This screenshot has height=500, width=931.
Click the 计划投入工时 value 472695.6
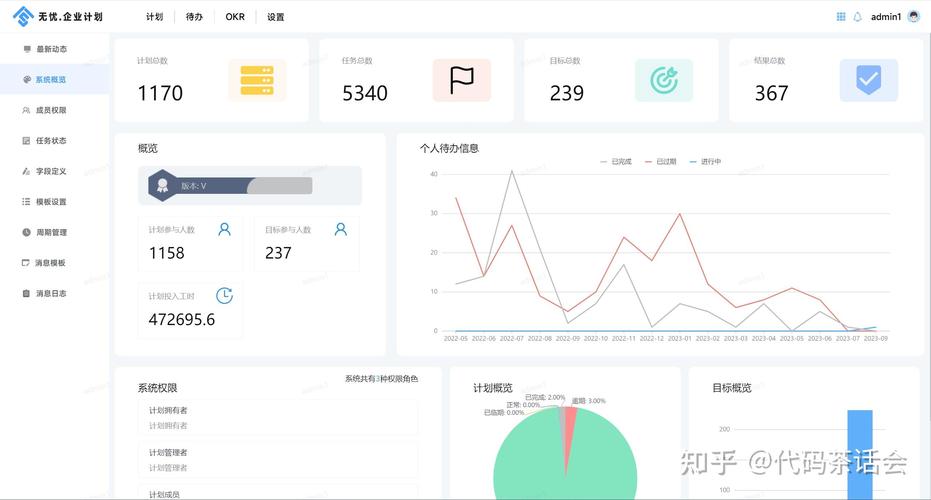point(182,319)
